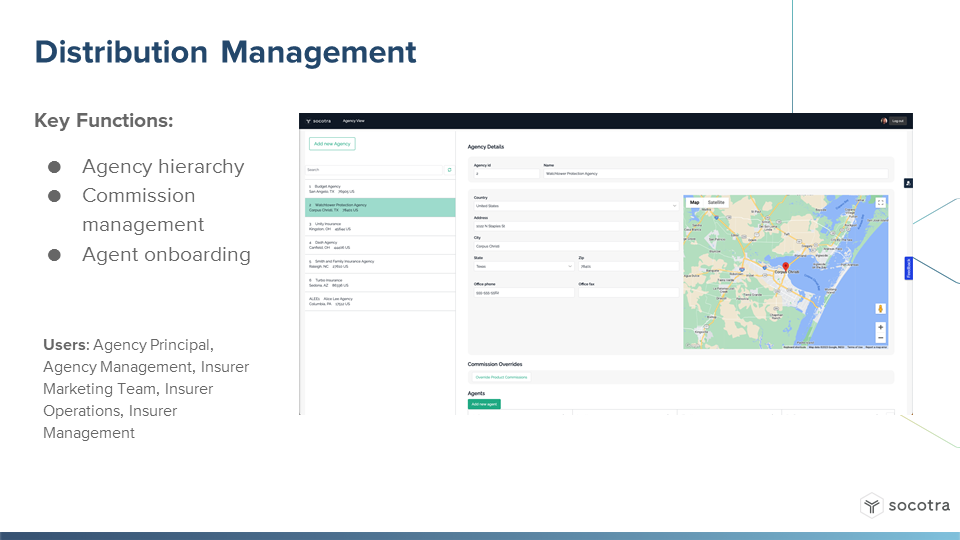Click the socotra logo at slide corner
960x540 pixels.
pyautogui.click(x=905, y=506)
